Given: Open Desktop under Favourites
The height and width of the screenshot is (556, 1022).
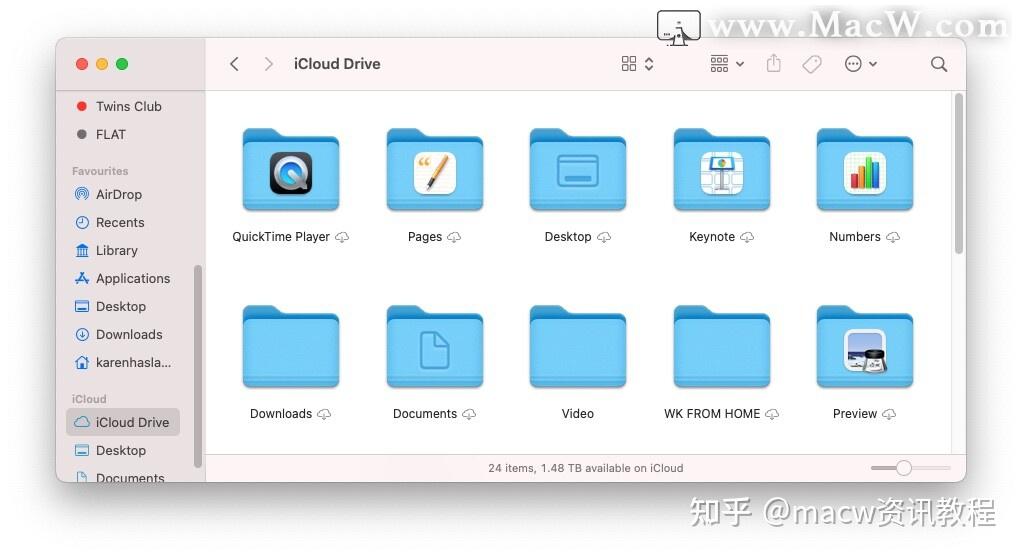Looking at the screenshot, I should pyautogui.click(x=111, y=306).
